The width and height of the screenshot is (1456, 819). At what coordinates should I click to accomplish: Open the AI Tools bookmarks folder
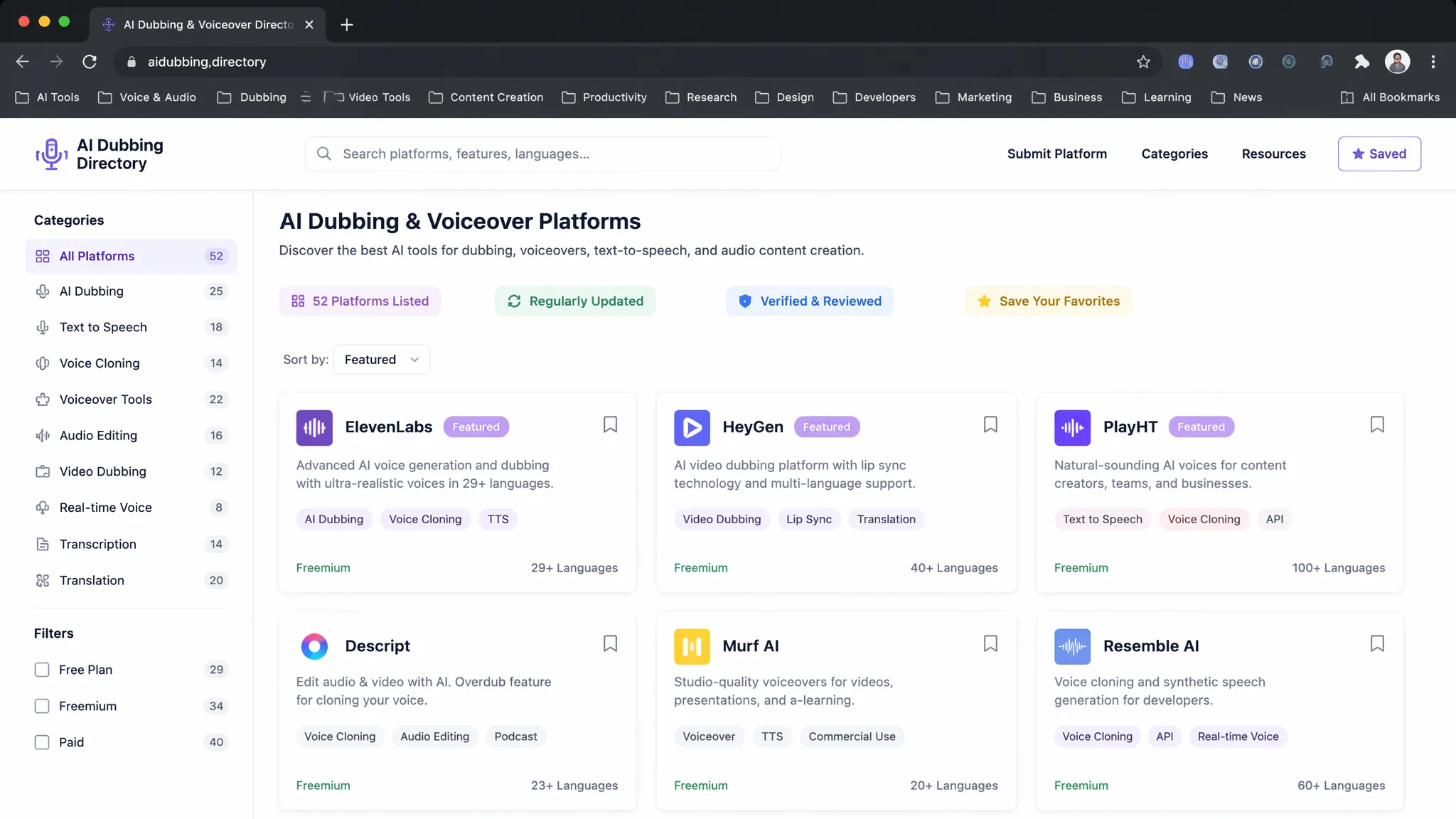48,97
